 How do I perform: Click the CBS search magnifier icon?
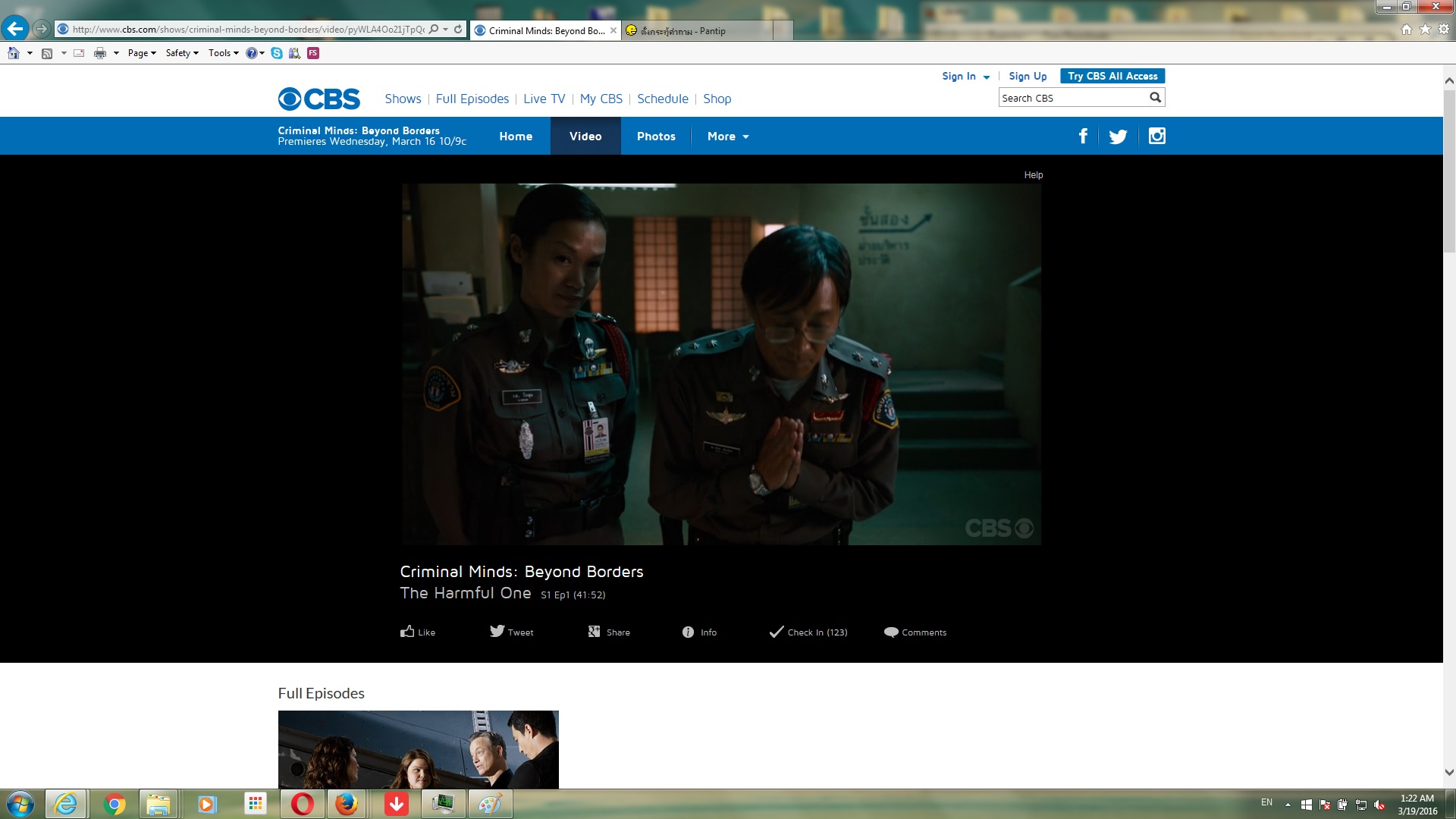tap(1155, 97)
